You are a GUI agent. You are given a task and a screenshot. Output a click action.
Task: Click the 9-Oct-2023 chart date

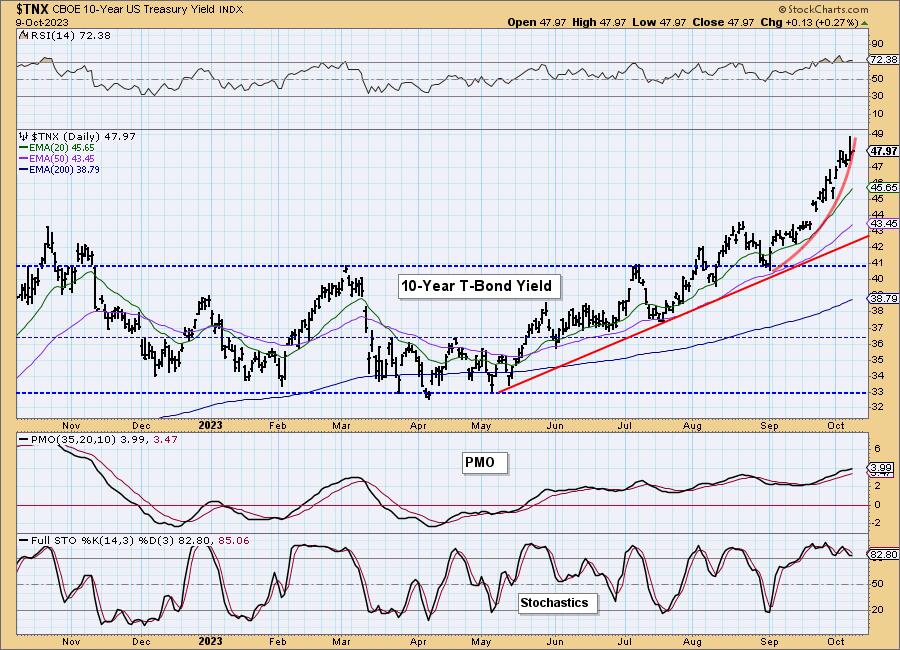42,22
